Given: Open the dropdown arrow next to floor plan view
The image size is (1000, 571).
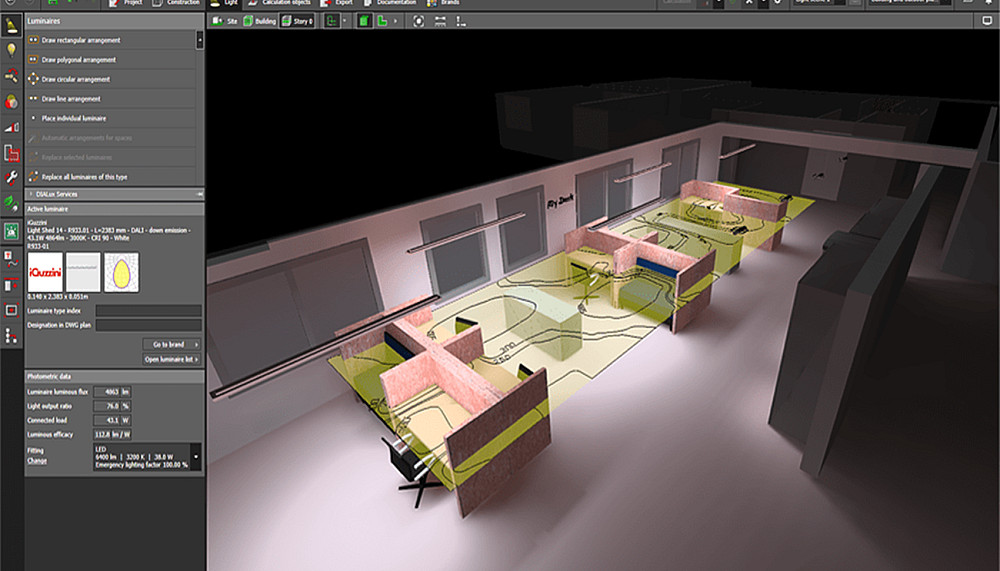Looking at the screenshot, I should (345, 21).
